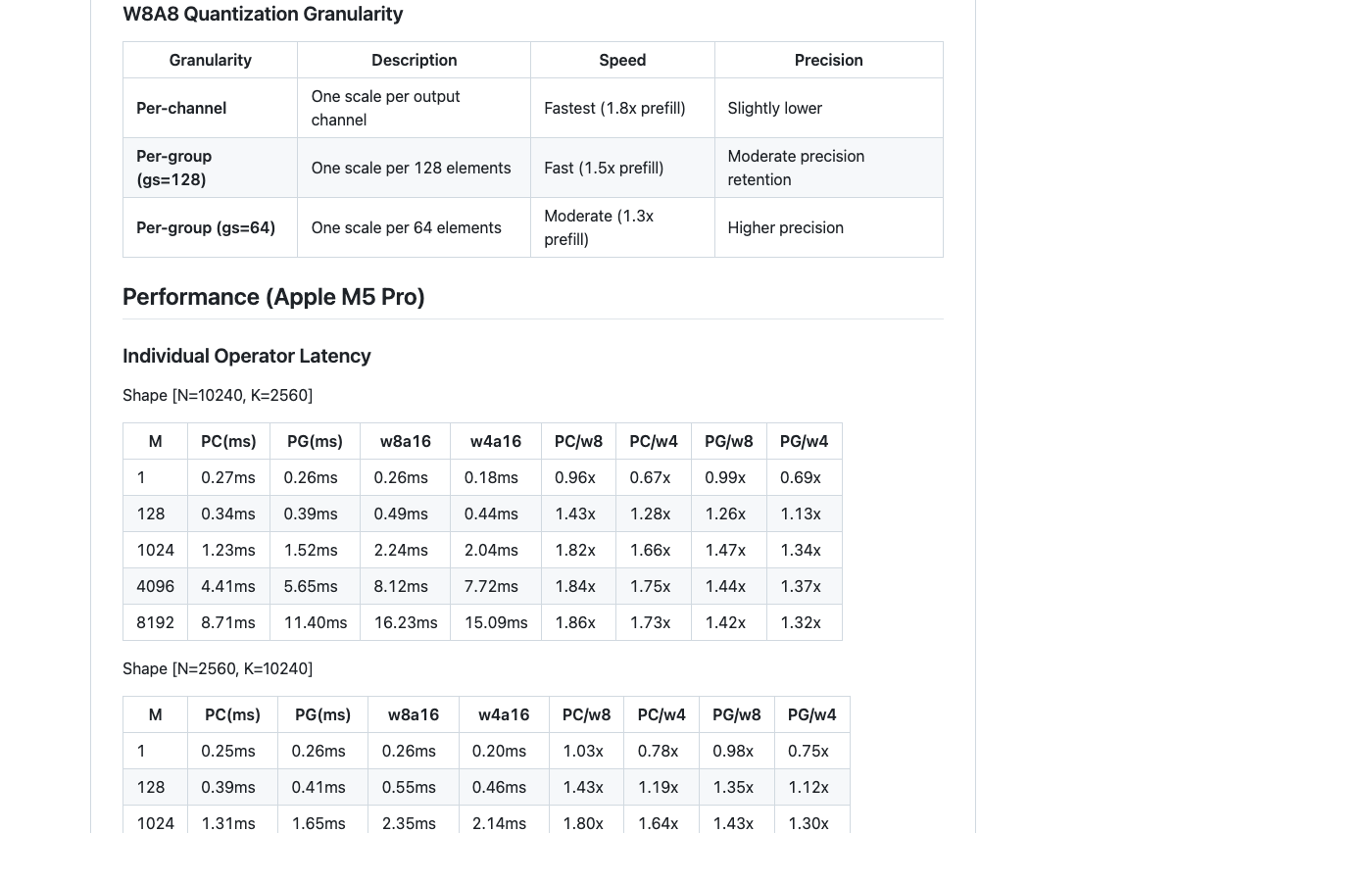Click the 'w8a16' header in first latency table
Screen dimensions: 1372x882
click(406, 441)
